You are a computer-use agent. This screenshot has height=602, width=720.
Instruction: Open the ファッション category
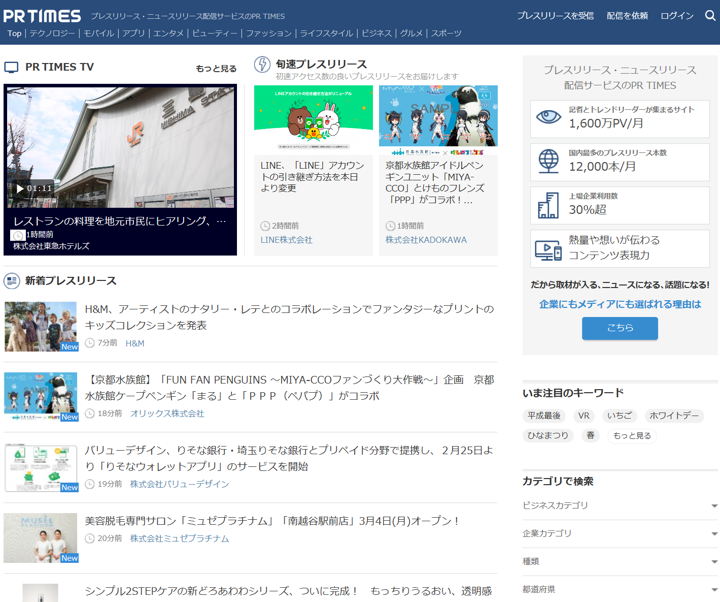[x=269, y=33]
